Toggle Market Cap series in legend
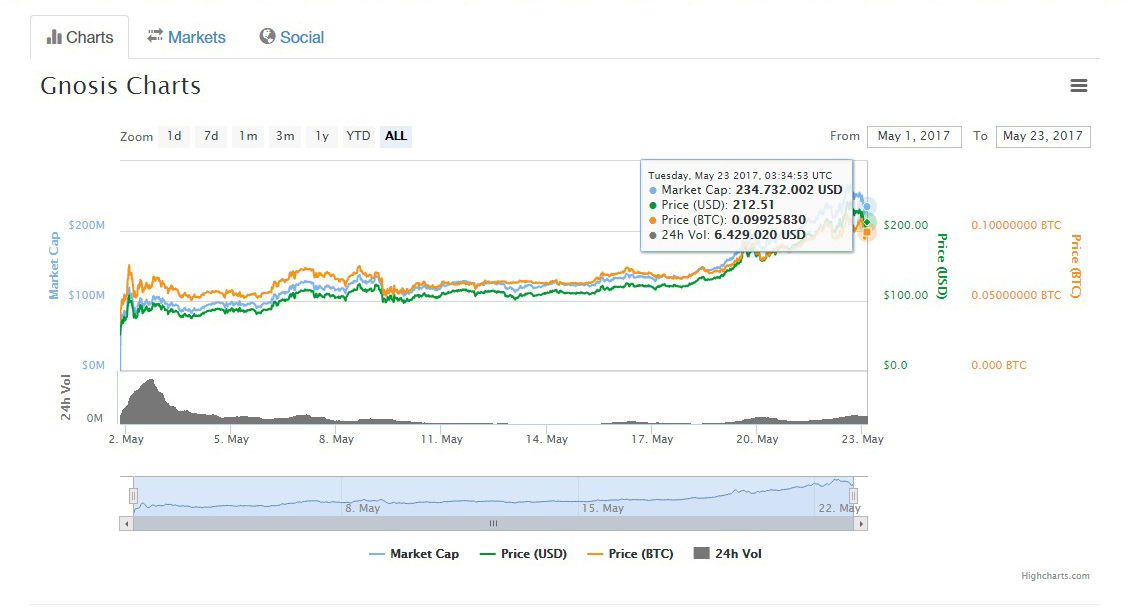This screenshot has width=1126, height=612. coord(414,554)
